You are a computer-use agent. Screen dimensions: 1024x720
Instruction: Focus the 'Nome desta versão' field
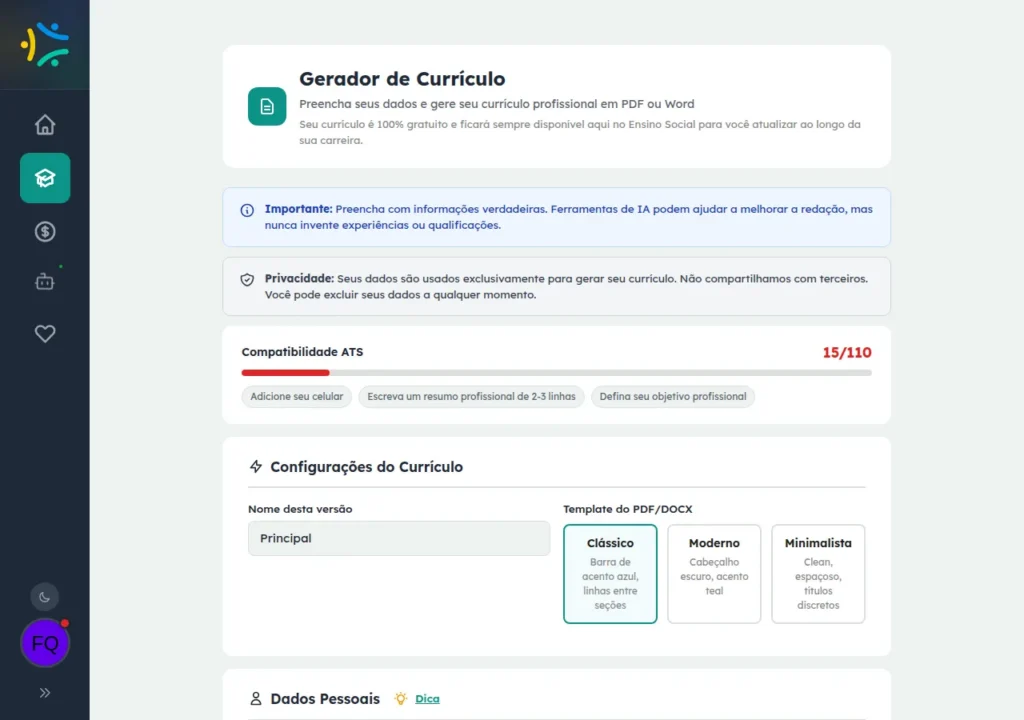[x=399, y=538]
